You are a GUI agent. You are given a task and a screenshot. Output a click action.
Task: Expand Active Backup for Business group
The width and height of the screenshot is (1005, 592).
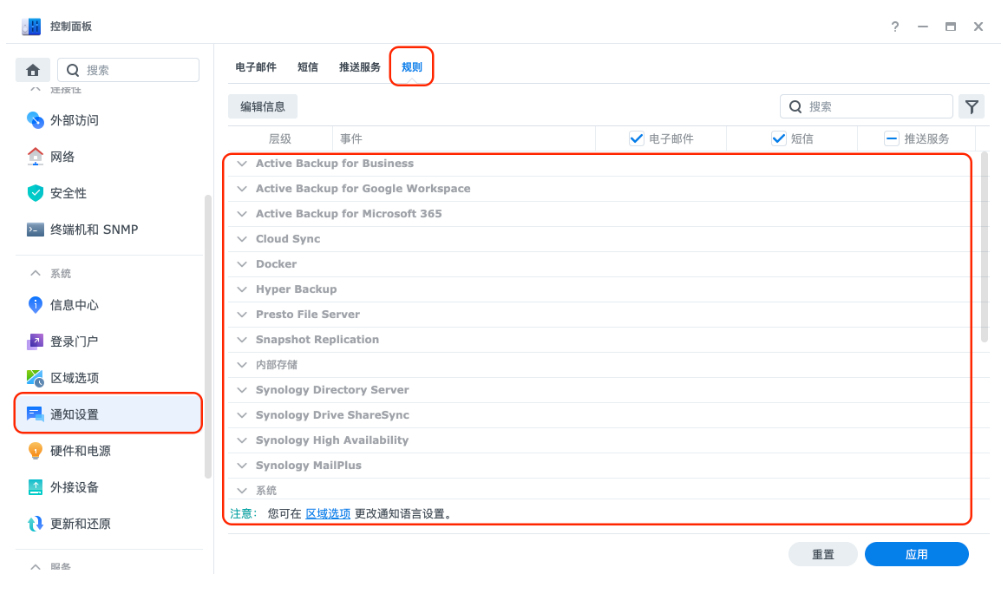[x=242, y=163]
